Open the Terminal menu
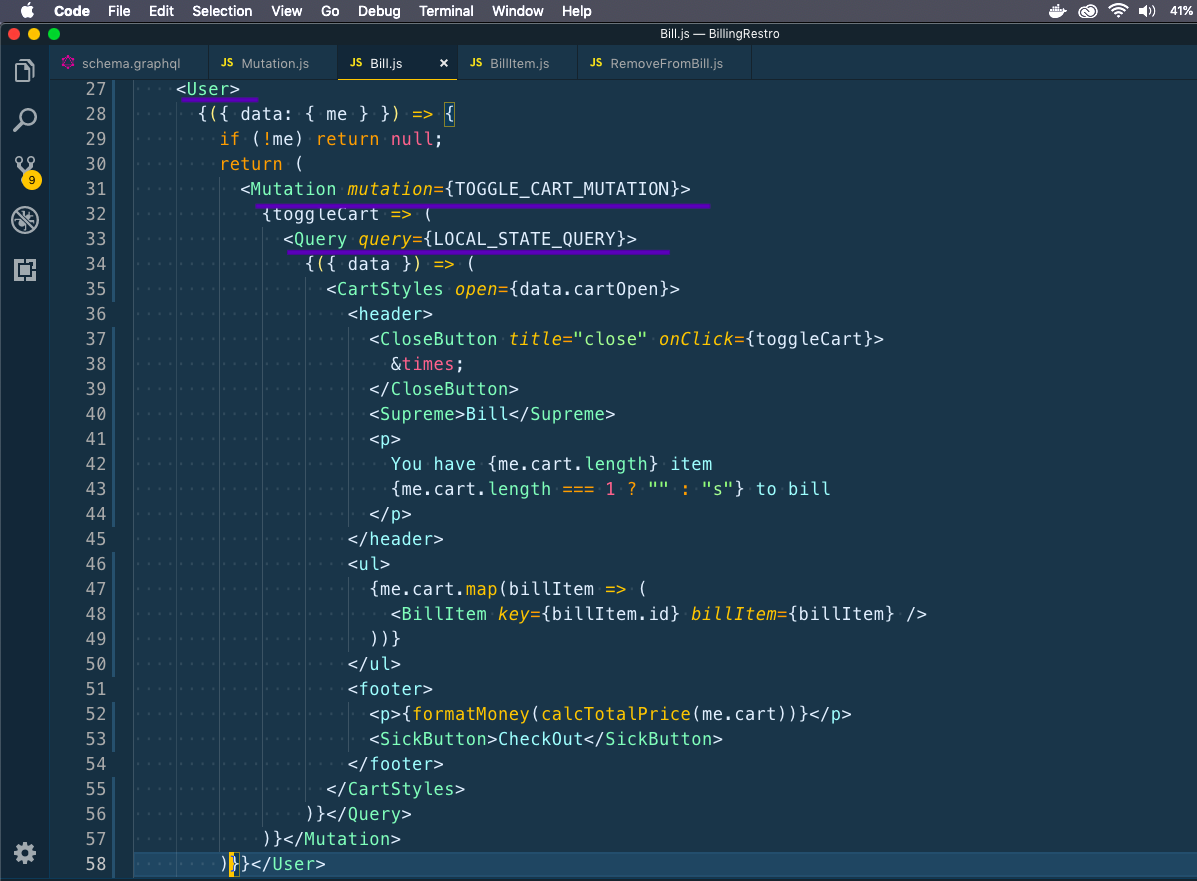1197x881 pixels. click(446, 11)
